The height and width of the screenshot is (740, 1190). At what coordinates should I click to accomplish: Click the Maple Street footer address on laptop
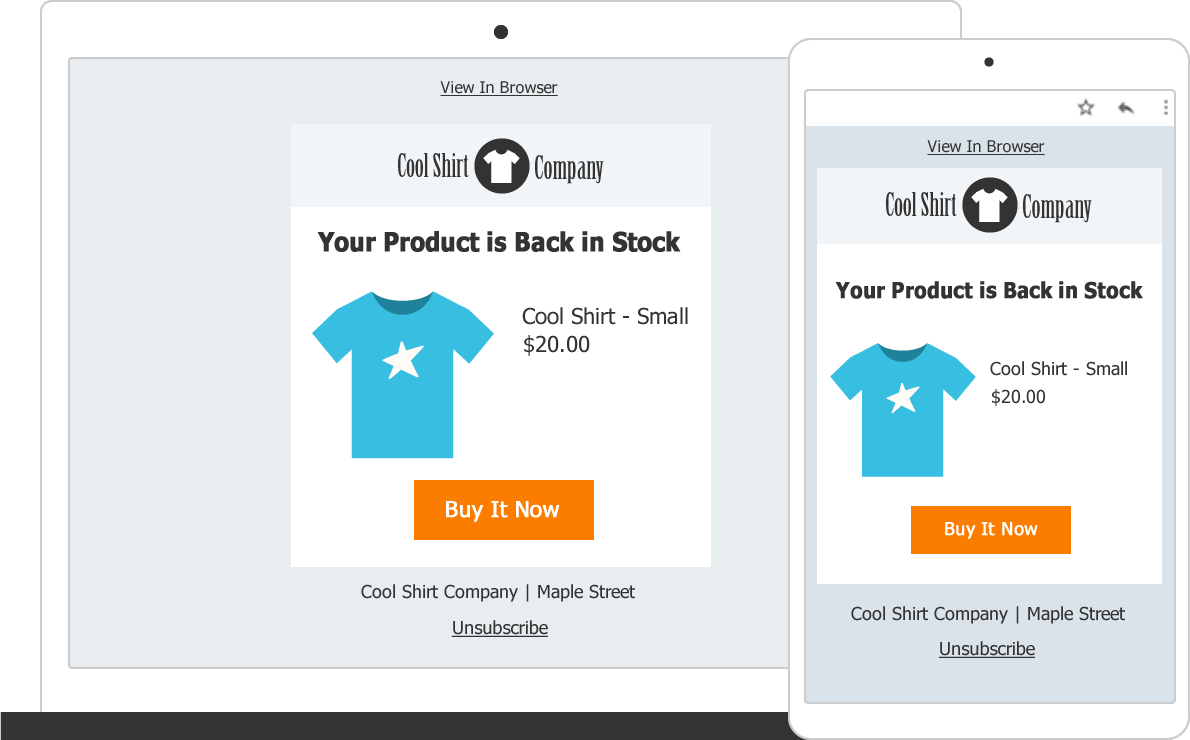pos(586,592)
